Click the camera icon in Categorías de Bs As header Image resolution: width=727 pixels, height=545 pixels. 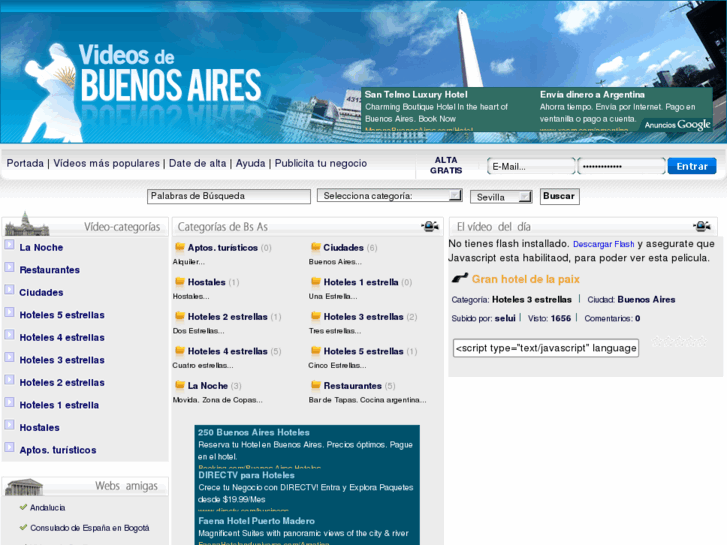click(430, 226)
